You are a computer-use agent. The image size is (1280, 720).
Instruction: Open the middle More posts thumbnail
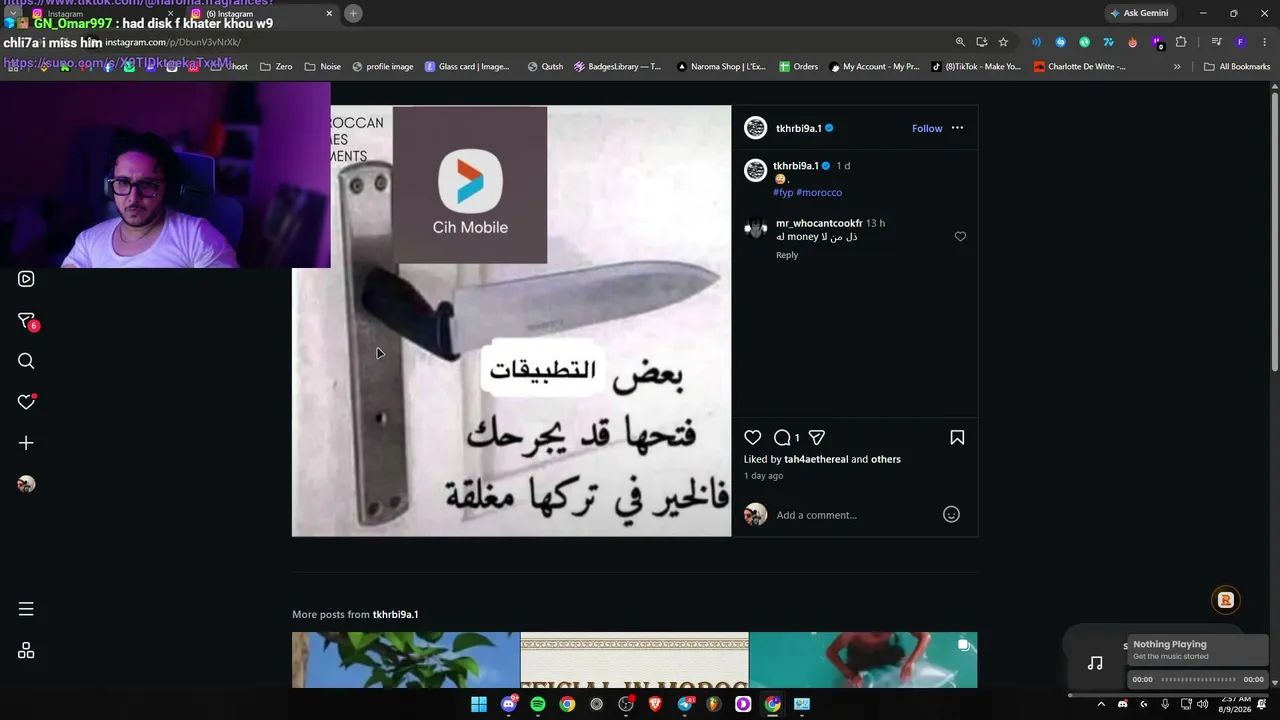point(634,660)
